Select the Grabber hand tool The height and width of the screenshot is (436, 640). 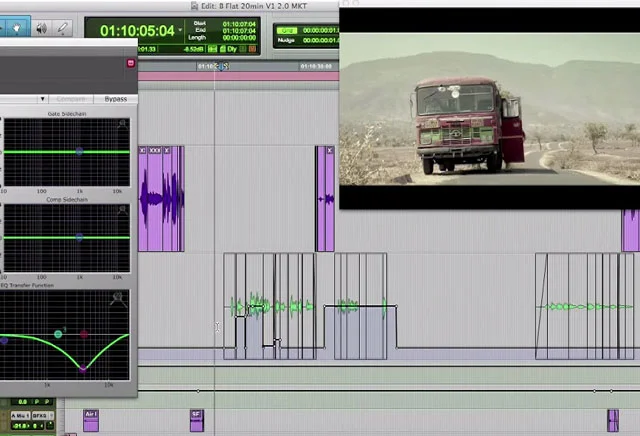point(17,28)
